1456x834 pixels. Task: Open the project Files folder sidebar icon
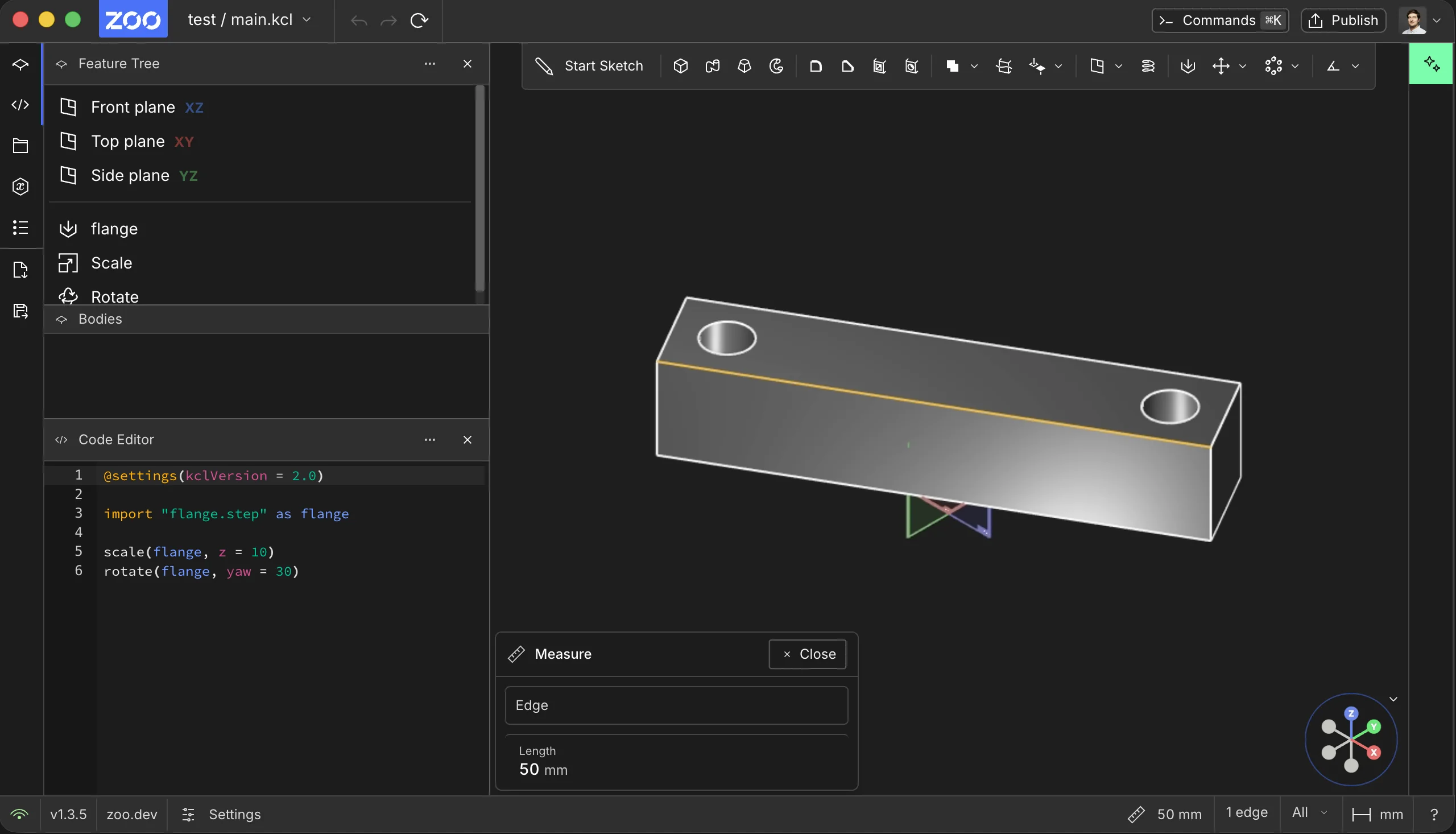coord(20,146)
